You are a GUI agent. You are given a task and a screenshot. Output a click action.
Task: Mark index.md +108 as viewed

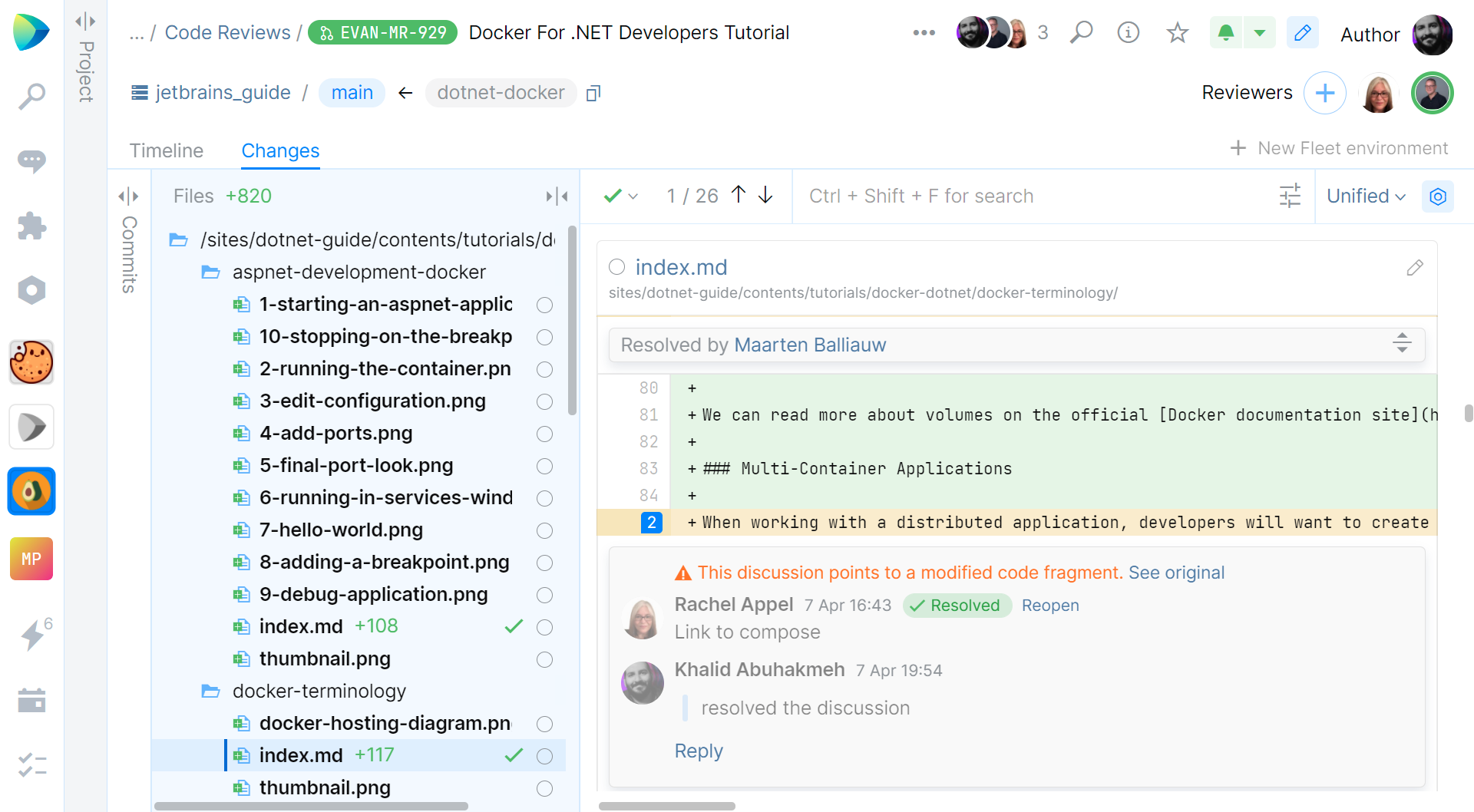coord(544,628)
